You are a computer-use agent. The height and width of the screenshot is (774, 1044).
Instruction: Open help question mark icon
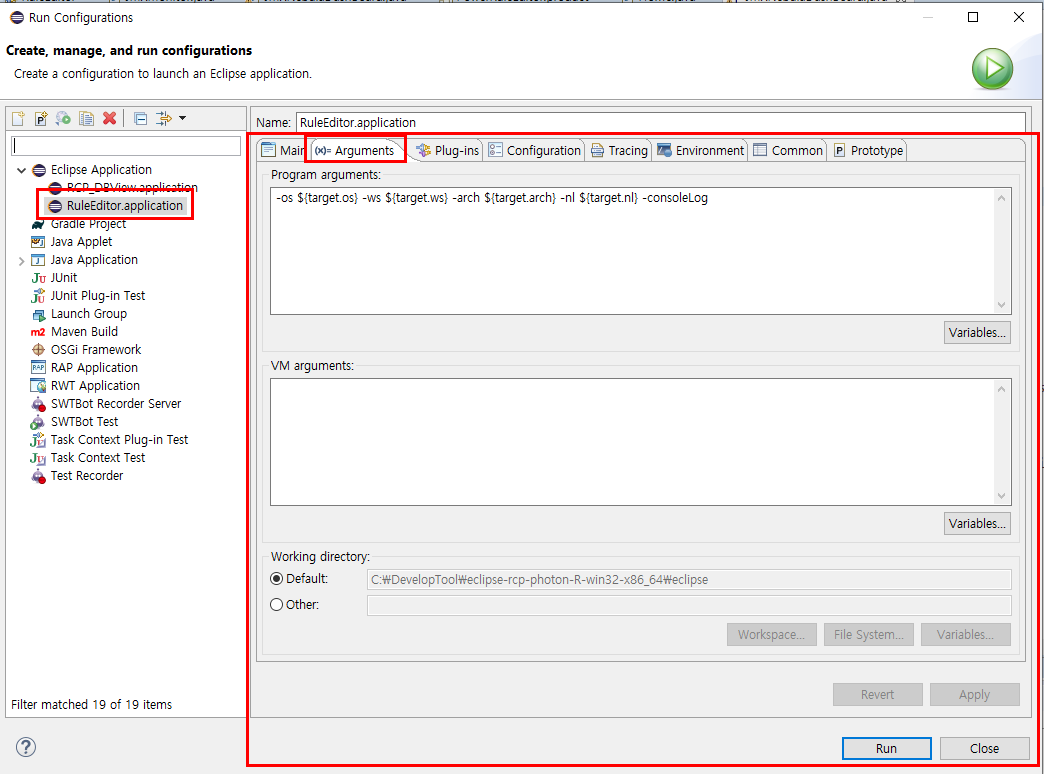25,747
